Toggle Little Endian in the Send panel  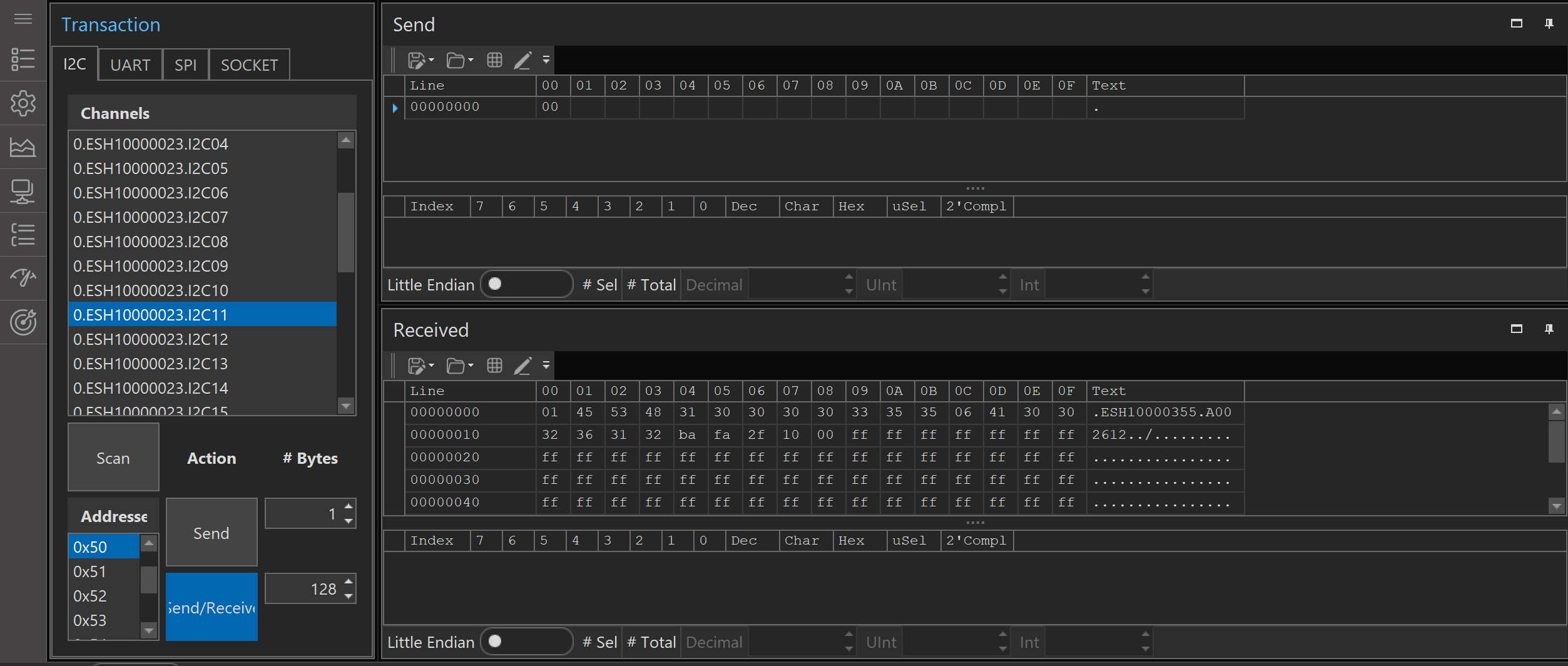526,285
